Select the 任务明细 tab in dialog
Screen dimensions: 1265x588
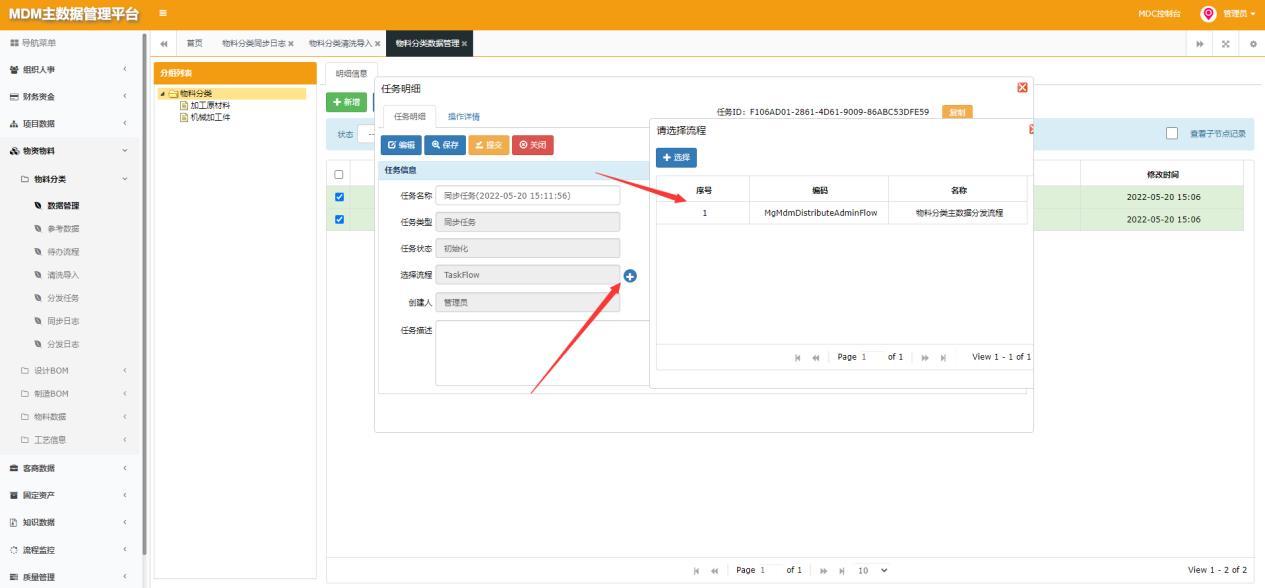pyautogui.click(x=410, y=117)
